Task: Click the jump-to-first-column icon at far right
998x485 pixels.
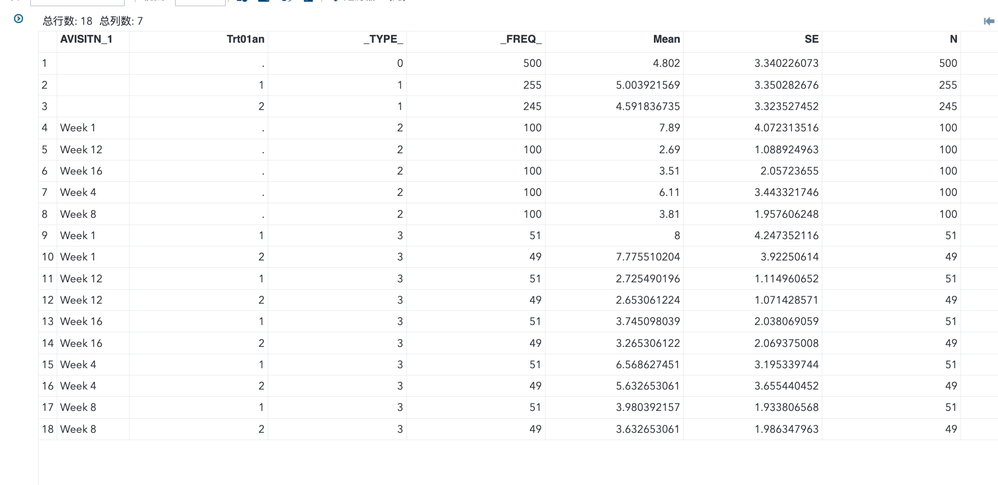Action: (x=988, y=21)
